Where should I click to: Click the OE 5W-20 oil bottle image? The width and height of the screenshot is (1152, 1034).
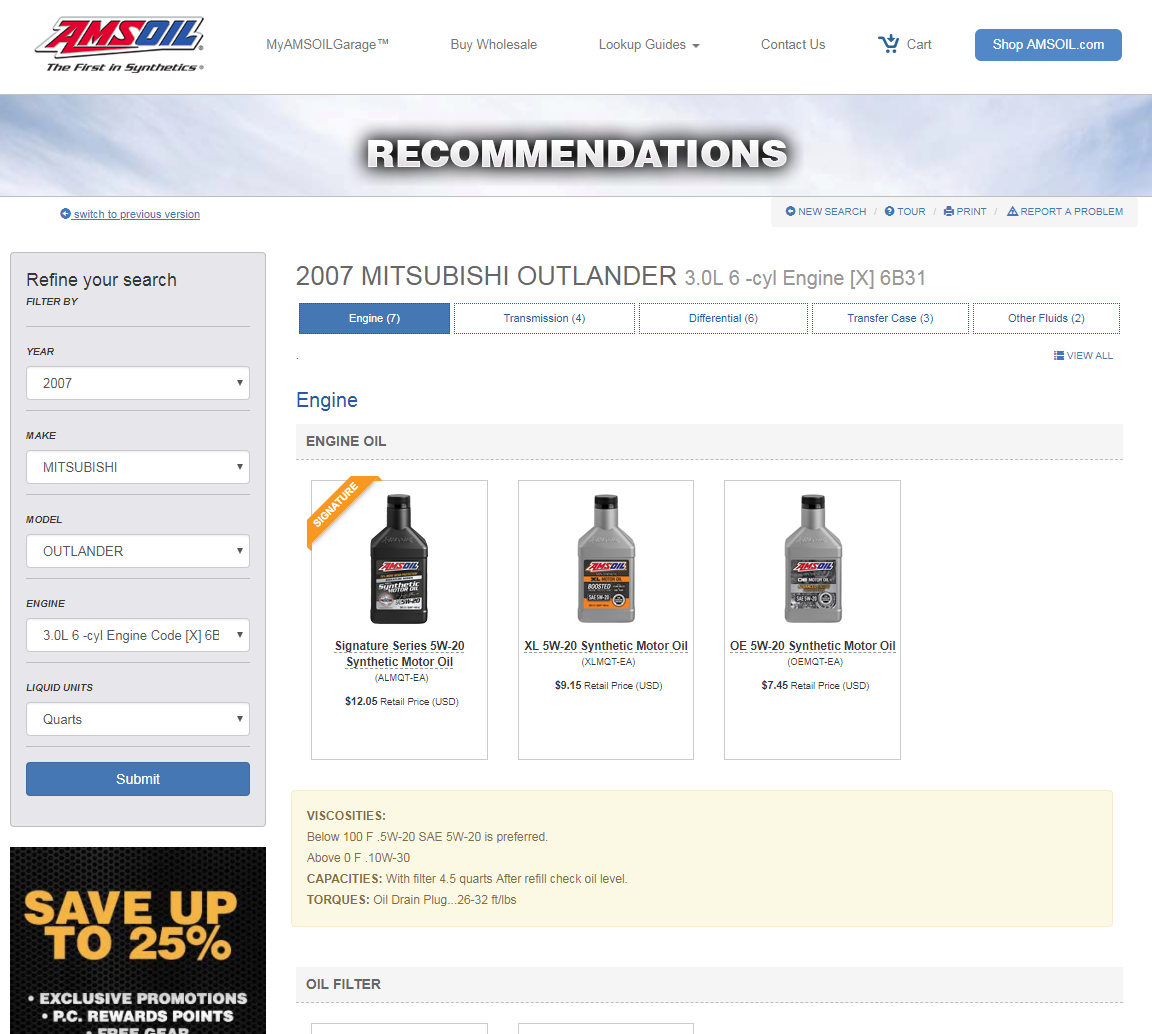click(x=813, y=559)
